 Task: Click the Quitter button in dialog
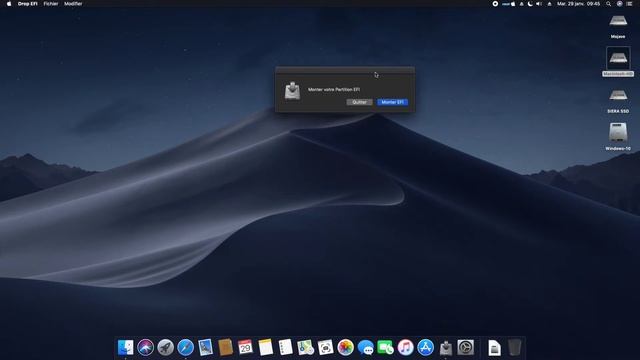click(359, 102)
